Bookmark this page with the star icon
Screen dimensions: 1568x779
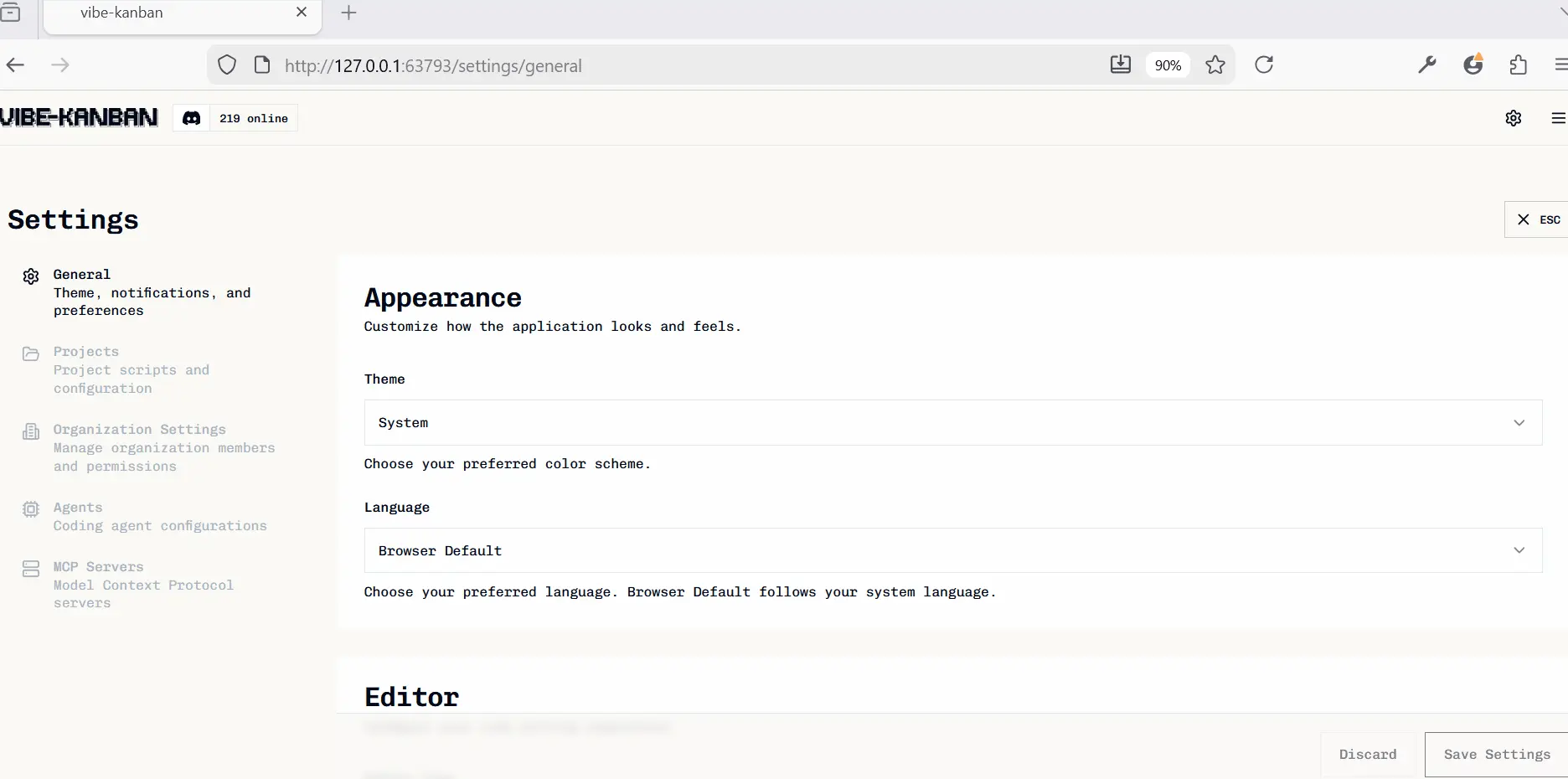click(x=1215, y=65)
